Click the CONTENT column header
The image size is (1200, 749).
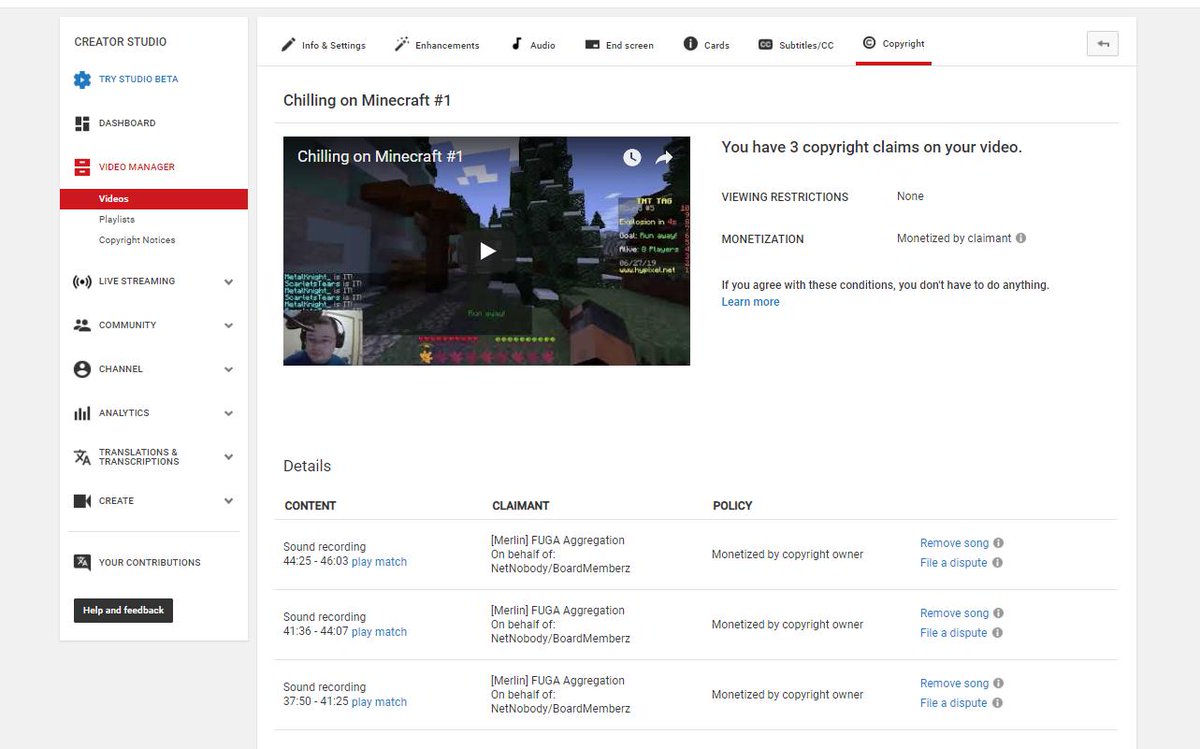tap(310, 505)
